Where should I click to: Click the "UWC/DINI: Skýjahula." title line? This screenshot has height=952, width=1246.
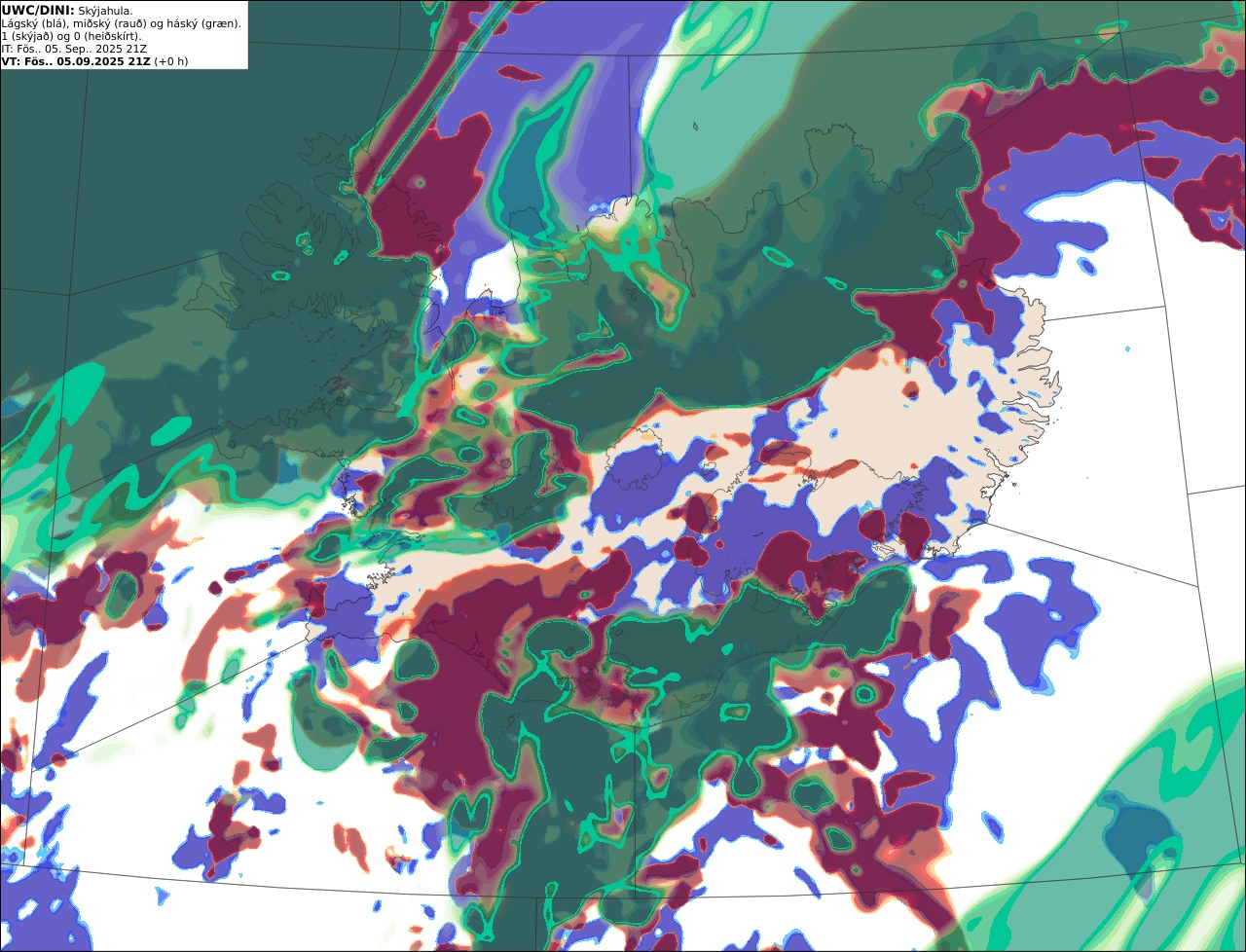67,11
